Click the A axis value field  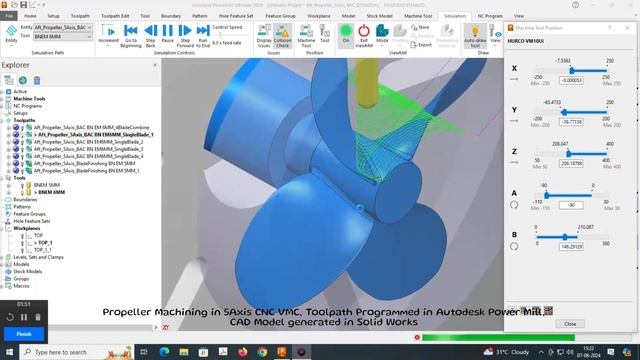pos(571,205)
